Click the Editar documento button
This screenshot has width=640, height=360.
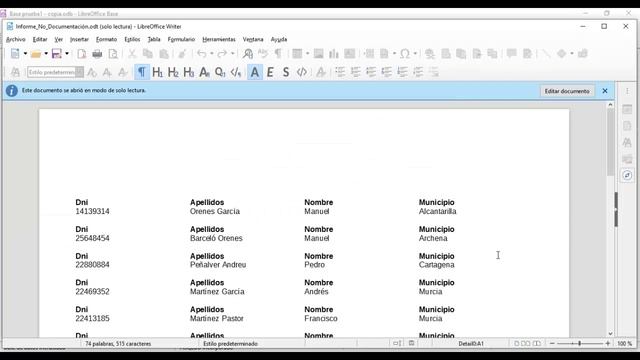(567, 91)
